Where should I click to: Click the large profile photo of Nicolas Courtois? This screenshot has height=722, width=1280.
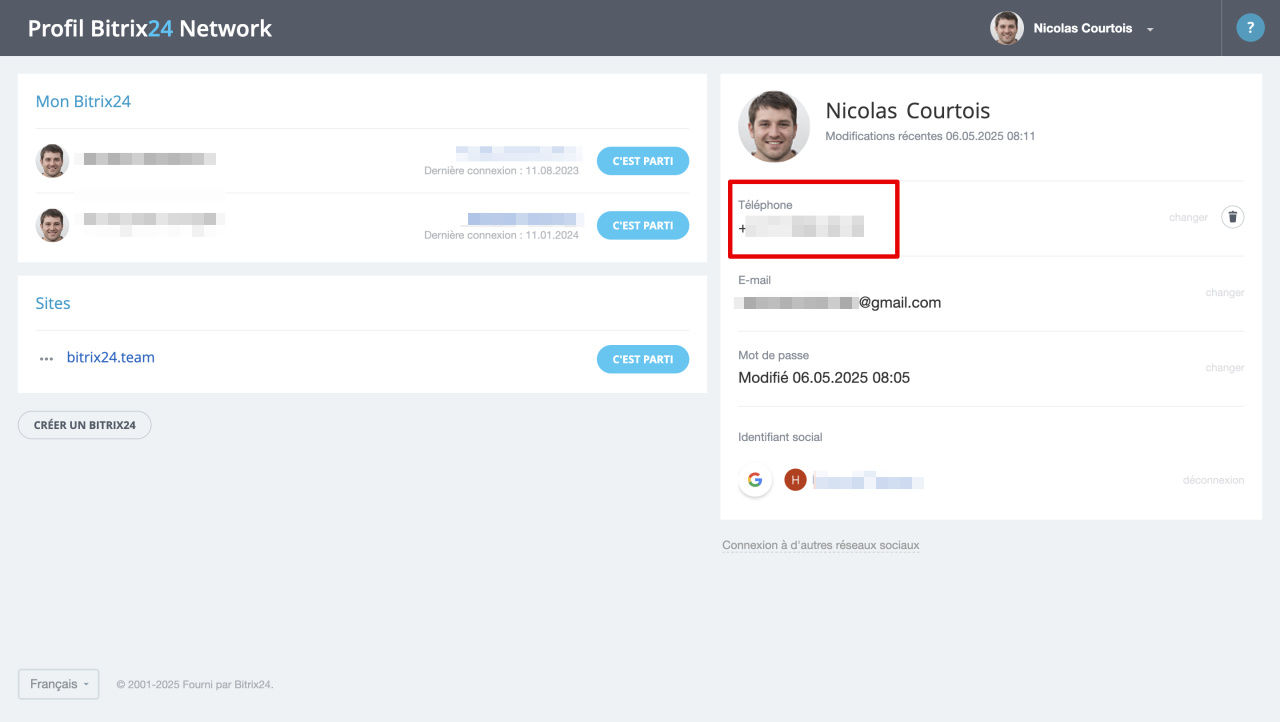click(x=774, y=127)
